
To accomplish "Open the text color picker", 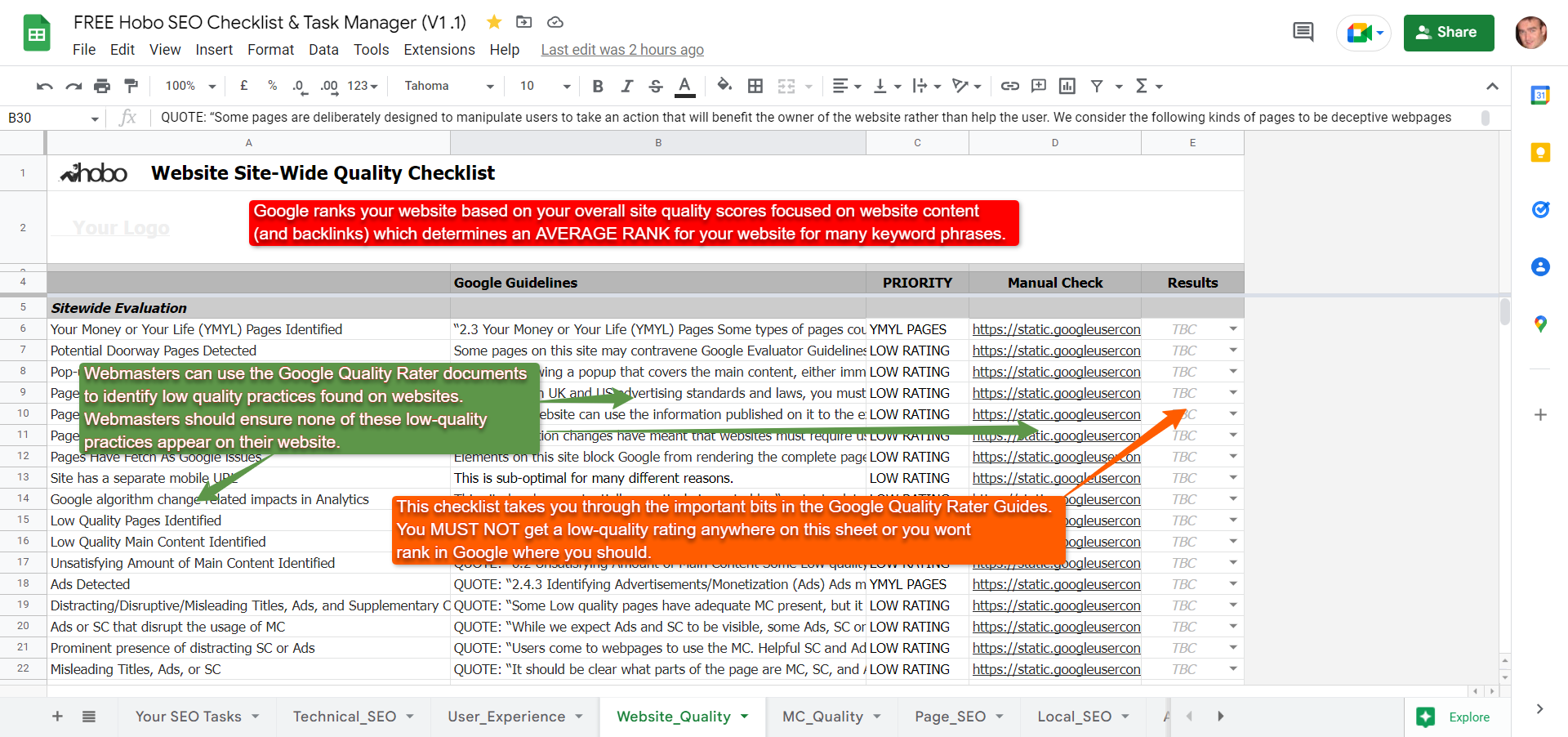I will click(685, 86).
